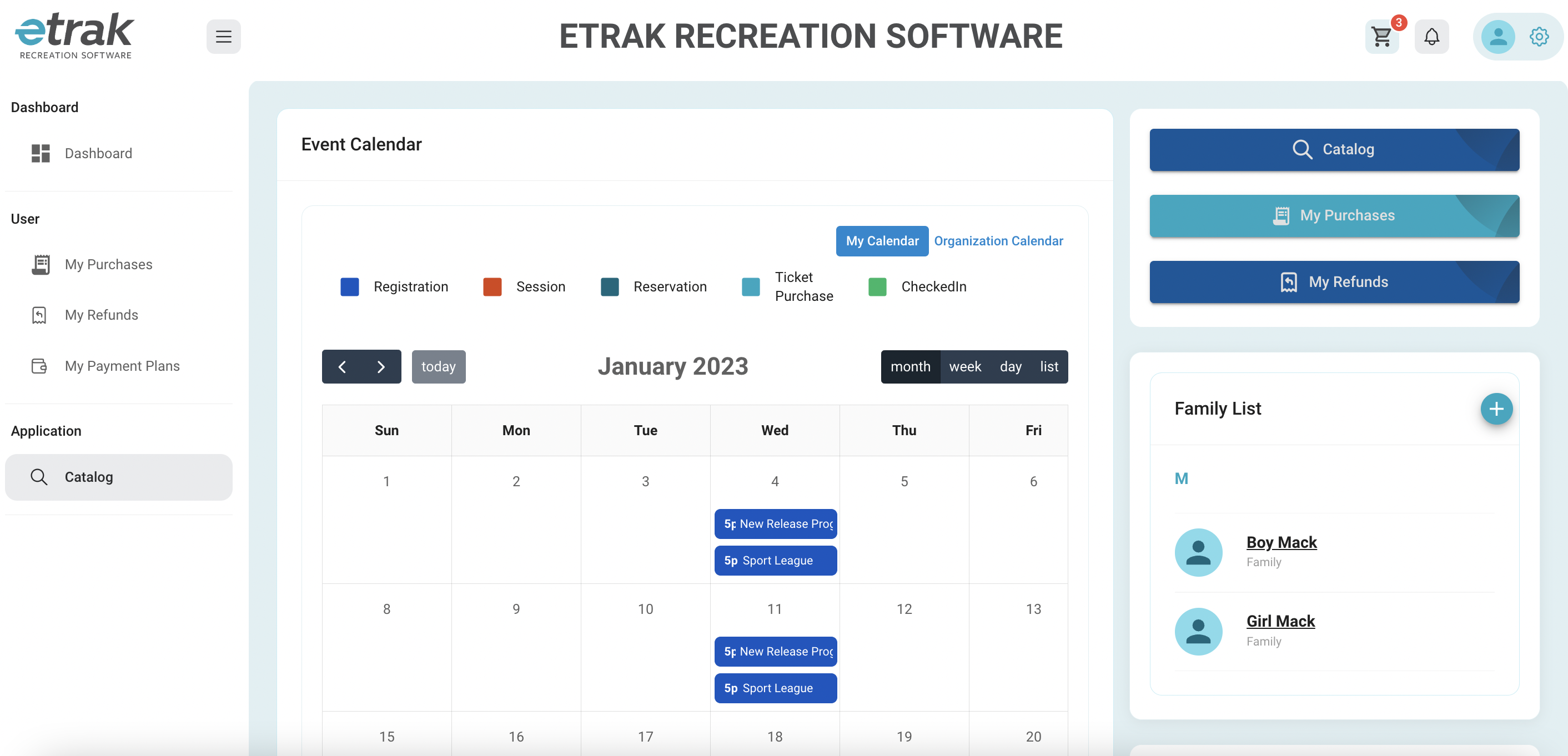Click the Ticket Purchase light blue swatch
This screenshot has height=756, width=1568.
[751, 287]
